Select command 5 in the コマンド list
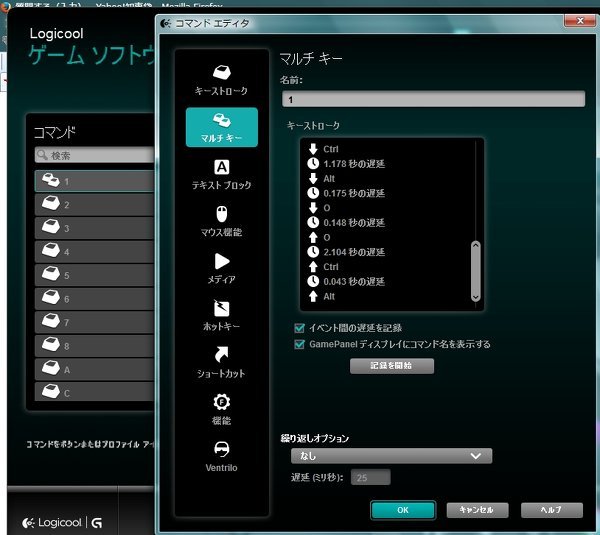Viewport: 600px width, 535px height. (95, 275)
